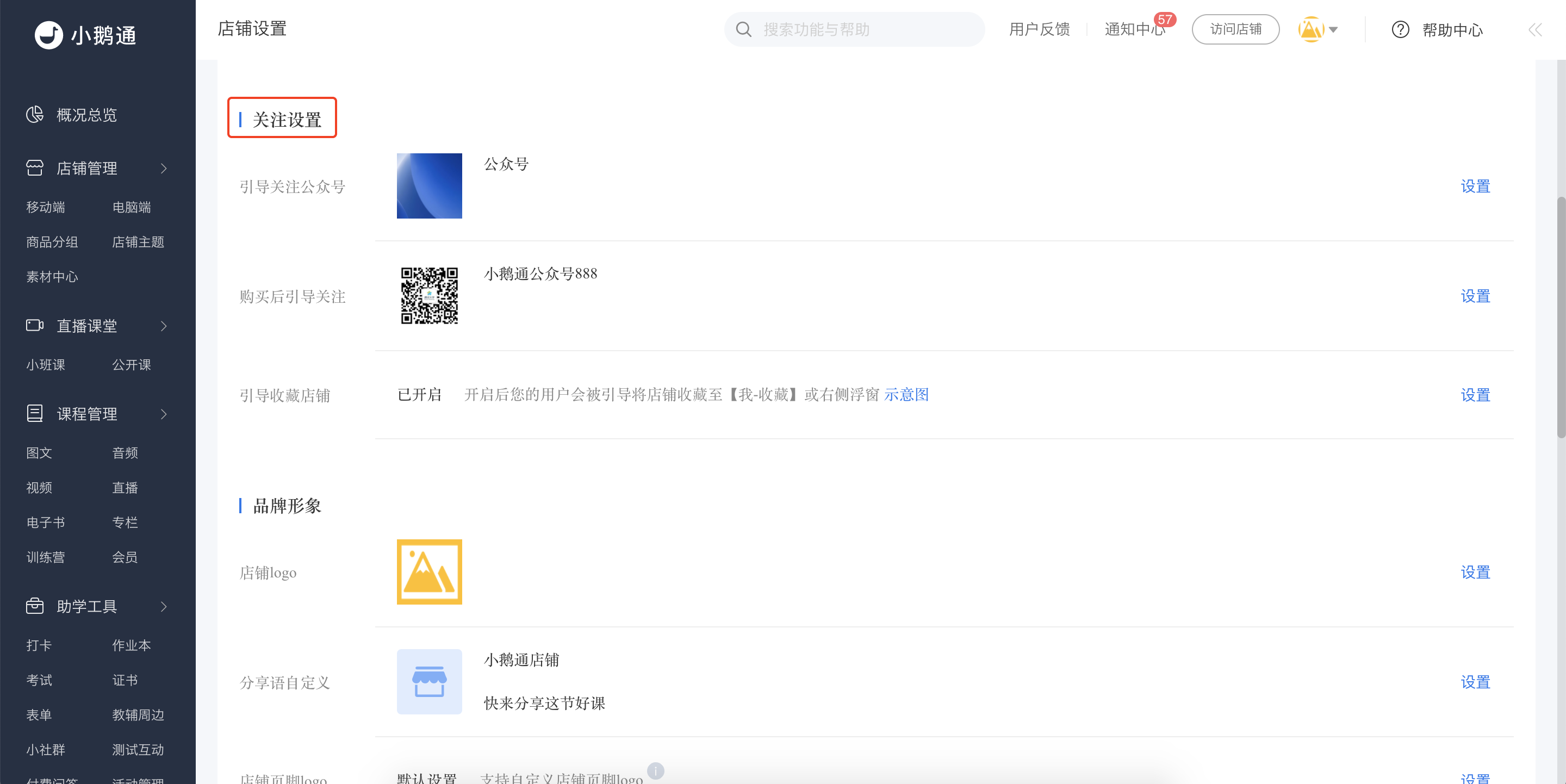
Task: Open 测试互动 in sidebar
Action: click(x=138, y=749)
